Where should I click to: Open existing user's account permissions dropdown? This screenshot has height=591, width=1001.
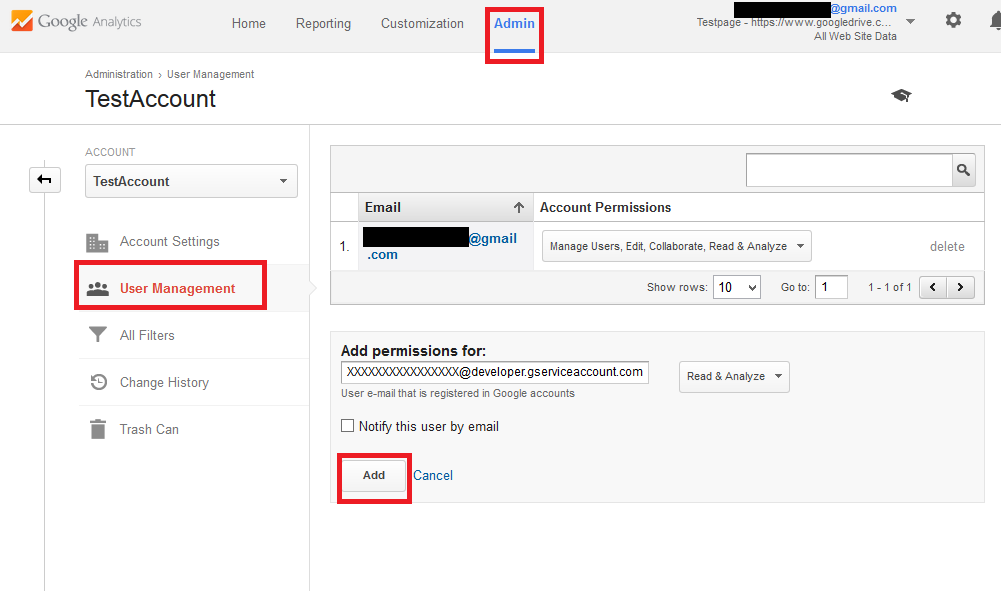tap(676, 246)
